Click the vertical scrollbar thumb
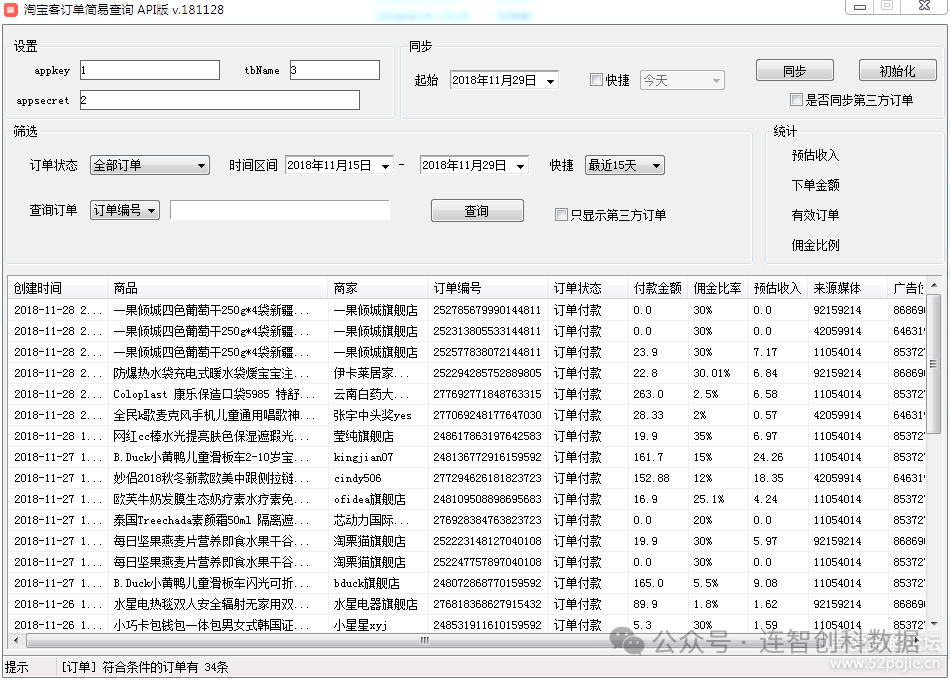Screen dimensions: 950x680 [x=934, y=362]
